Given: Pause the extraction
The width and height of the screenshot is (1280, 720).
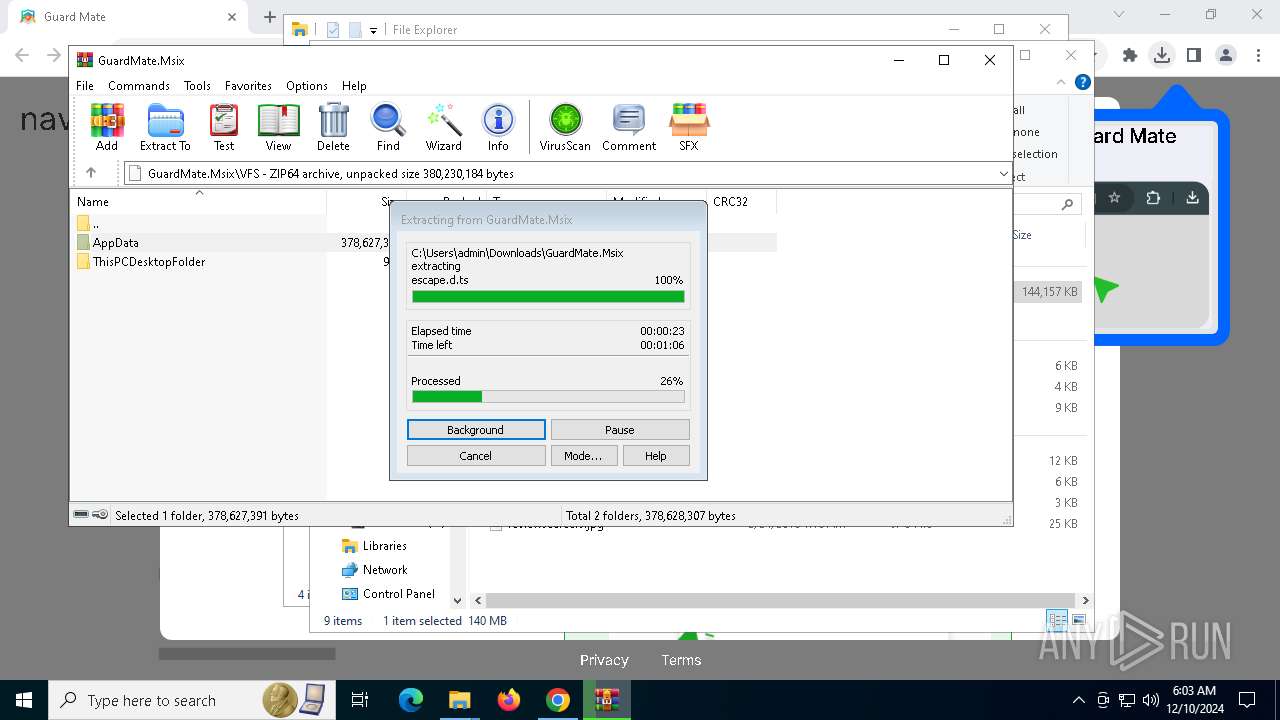Looking at the screenshot, I should [620, 430].
